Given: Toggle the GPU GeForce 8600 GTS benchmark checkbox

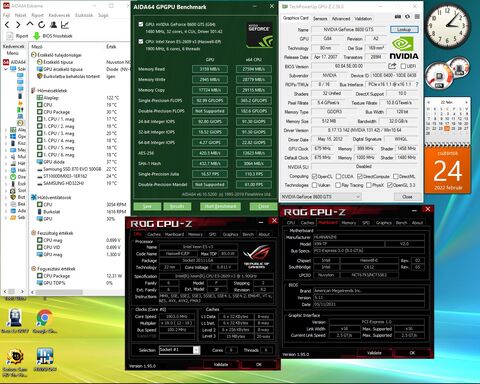Looking at the screenshot, I should click(x=141, y=24).
